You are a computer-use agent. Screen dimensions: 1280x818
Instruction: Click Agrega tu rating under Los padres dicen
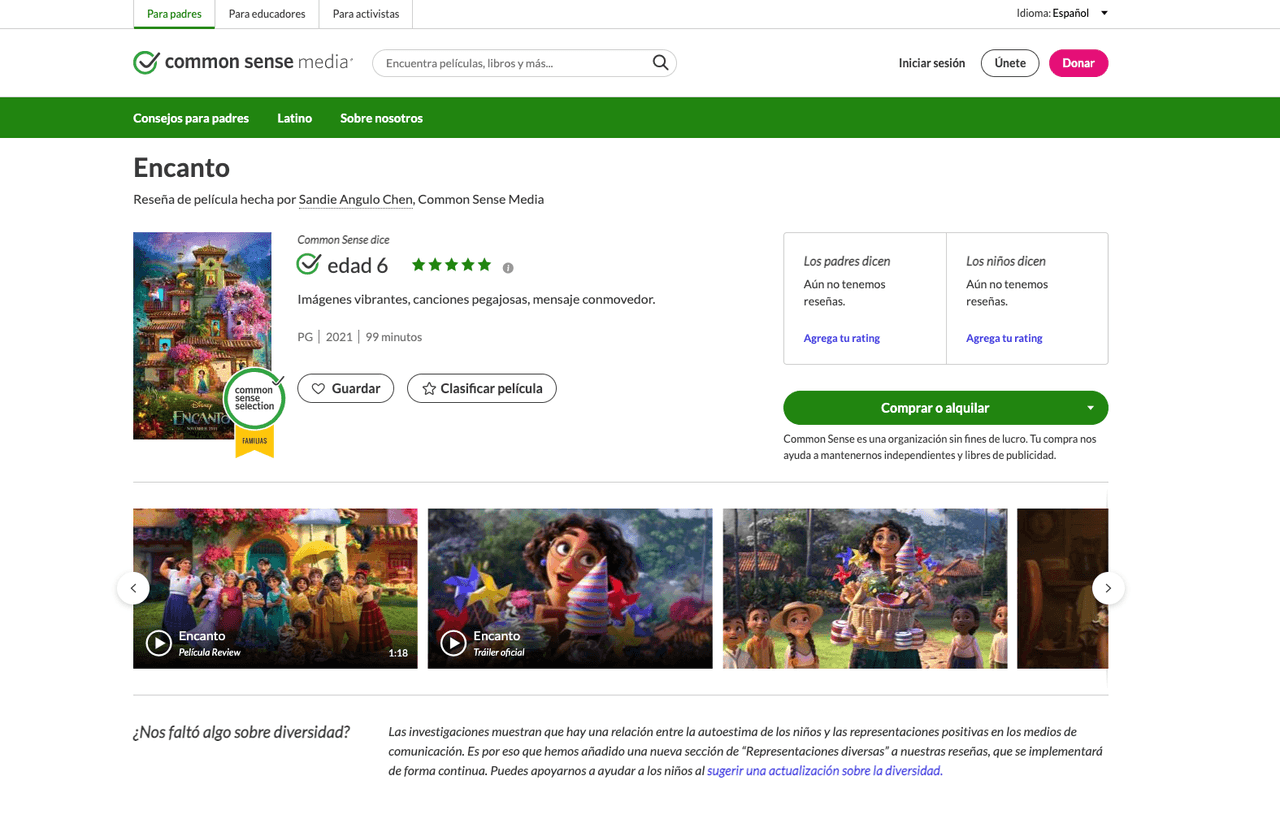tap(841, 338)
